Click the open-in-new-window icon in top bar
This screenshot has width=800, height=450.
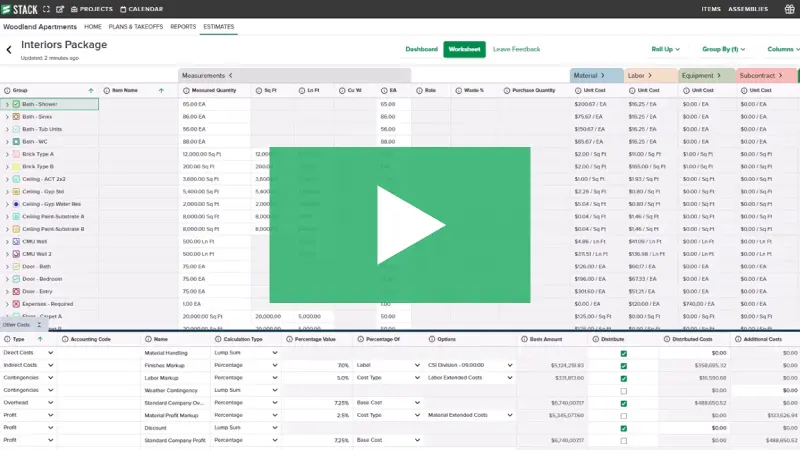coord(58,9)
